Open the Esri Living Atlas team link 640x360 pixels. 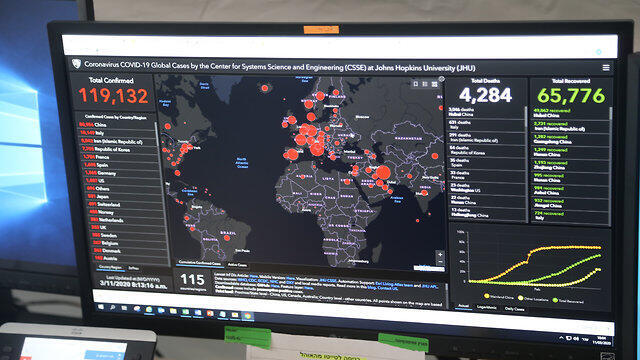click(x=394, y=284)
